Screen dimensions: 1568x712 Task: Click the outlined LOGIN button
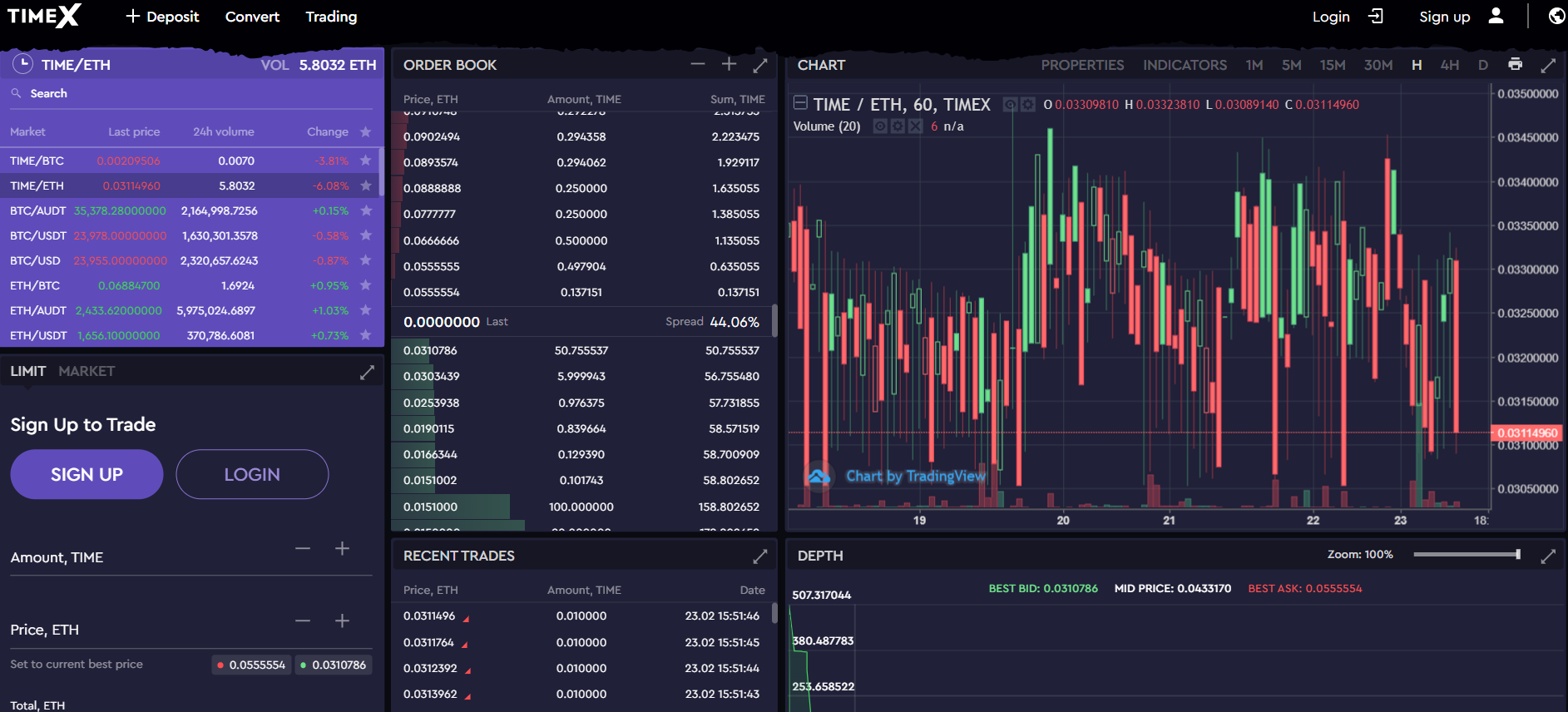click(x=252, y=474)
